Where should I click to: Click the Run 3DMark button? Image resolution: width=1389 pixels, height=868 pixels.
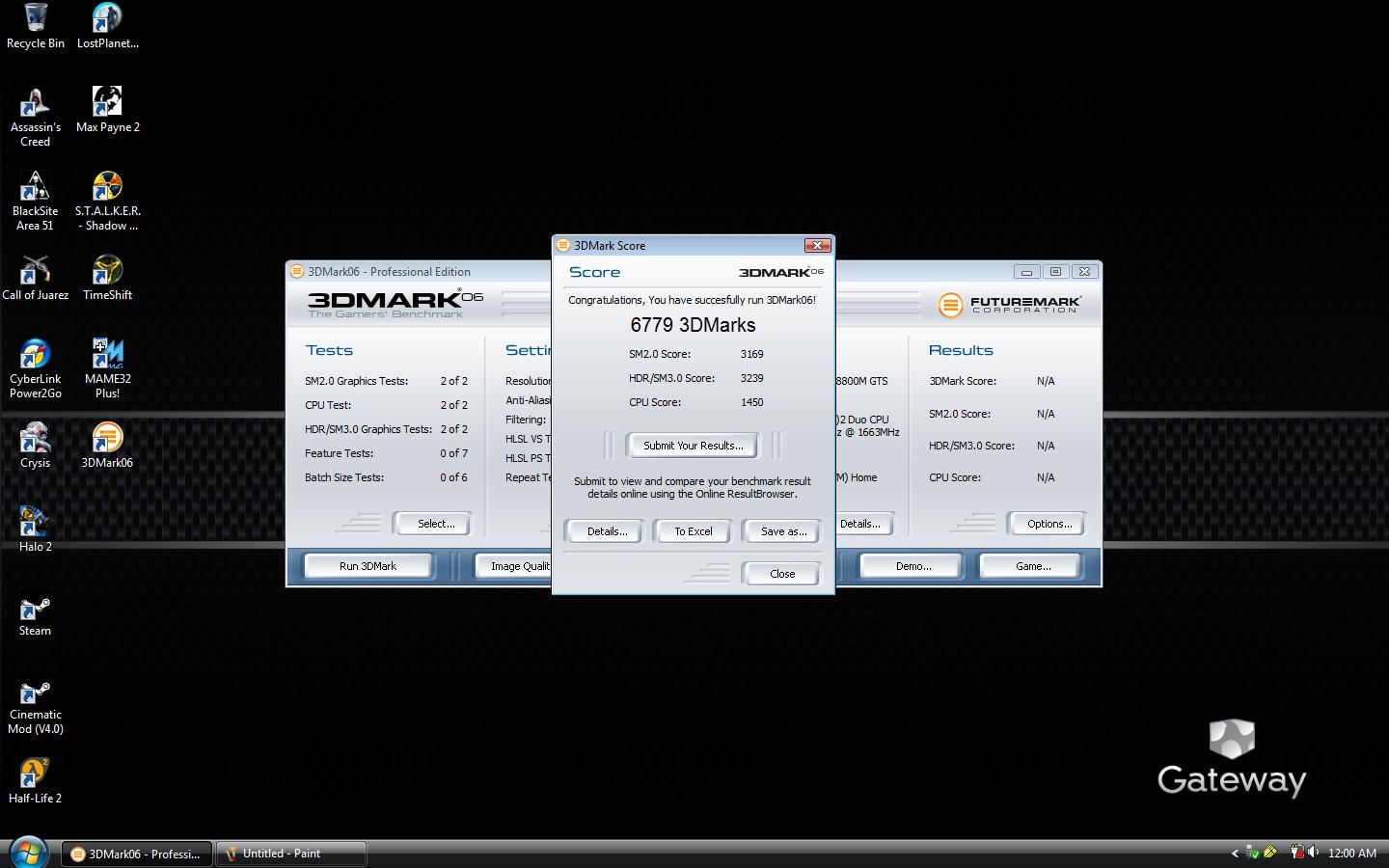tap(368, 566)
